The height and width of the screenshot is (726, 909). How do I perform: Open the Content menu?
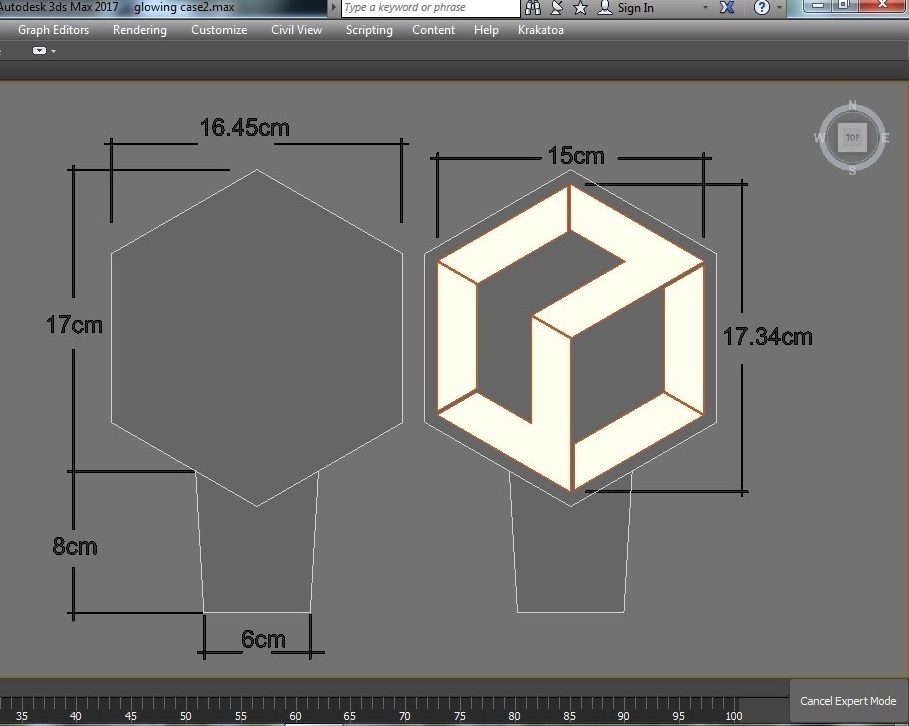point(433,30)
